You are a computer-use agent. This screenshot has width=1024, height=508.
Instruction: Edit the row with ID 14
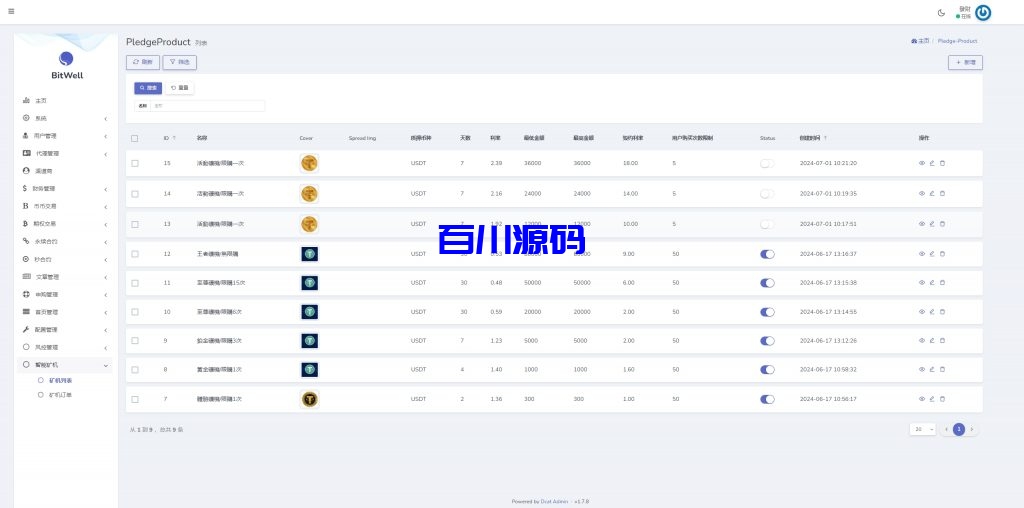(x=932, y=193)
